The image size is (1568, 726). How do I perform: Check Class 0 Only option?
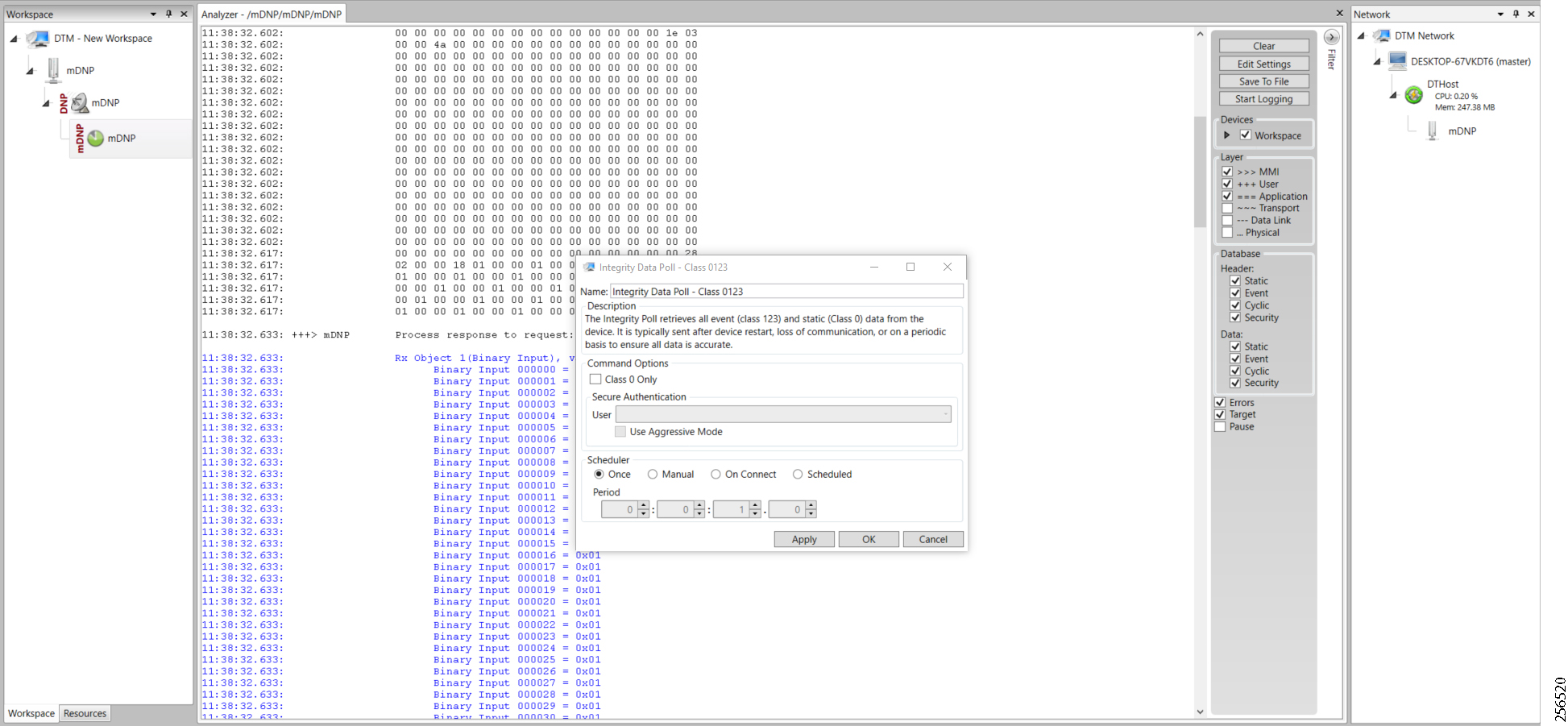595,379
